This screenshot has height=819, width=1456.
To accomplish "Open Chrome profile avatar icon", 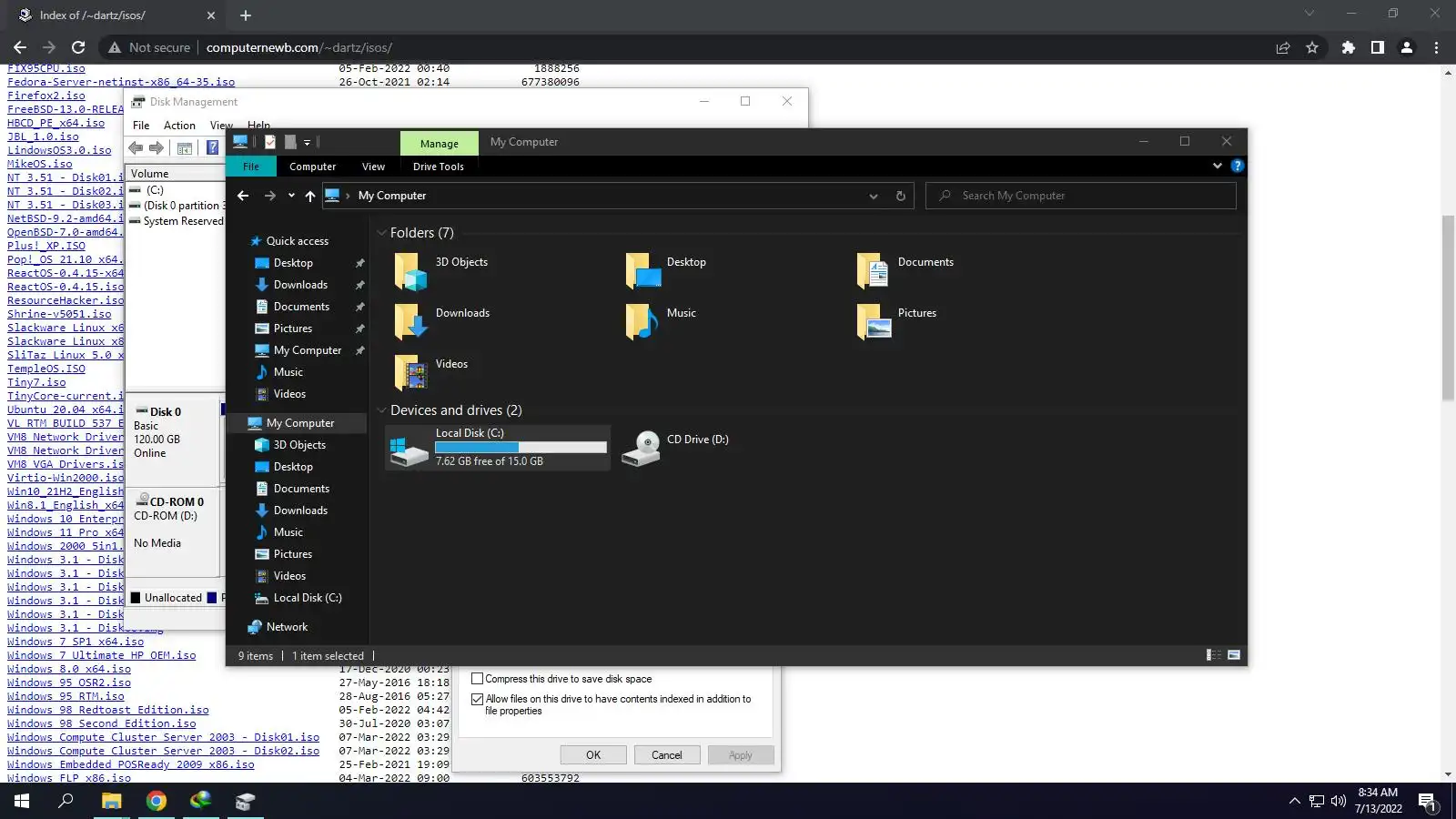I will tap(1407, 47).
